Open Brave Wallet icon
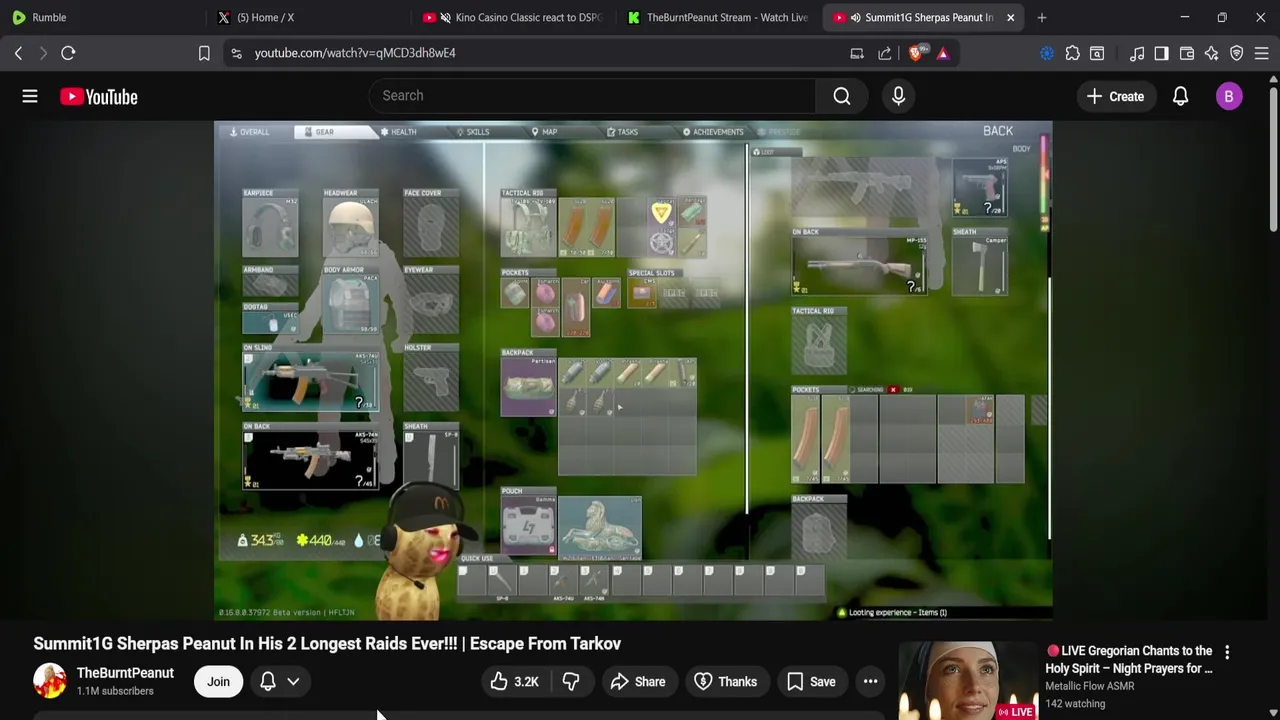This screenshot has width=1280, height=720. [x=1187, y=53]
